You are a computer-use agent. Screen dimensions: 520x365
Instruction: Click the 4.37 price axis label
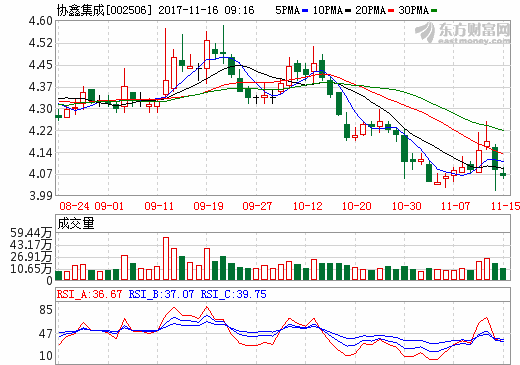point(41,87)
